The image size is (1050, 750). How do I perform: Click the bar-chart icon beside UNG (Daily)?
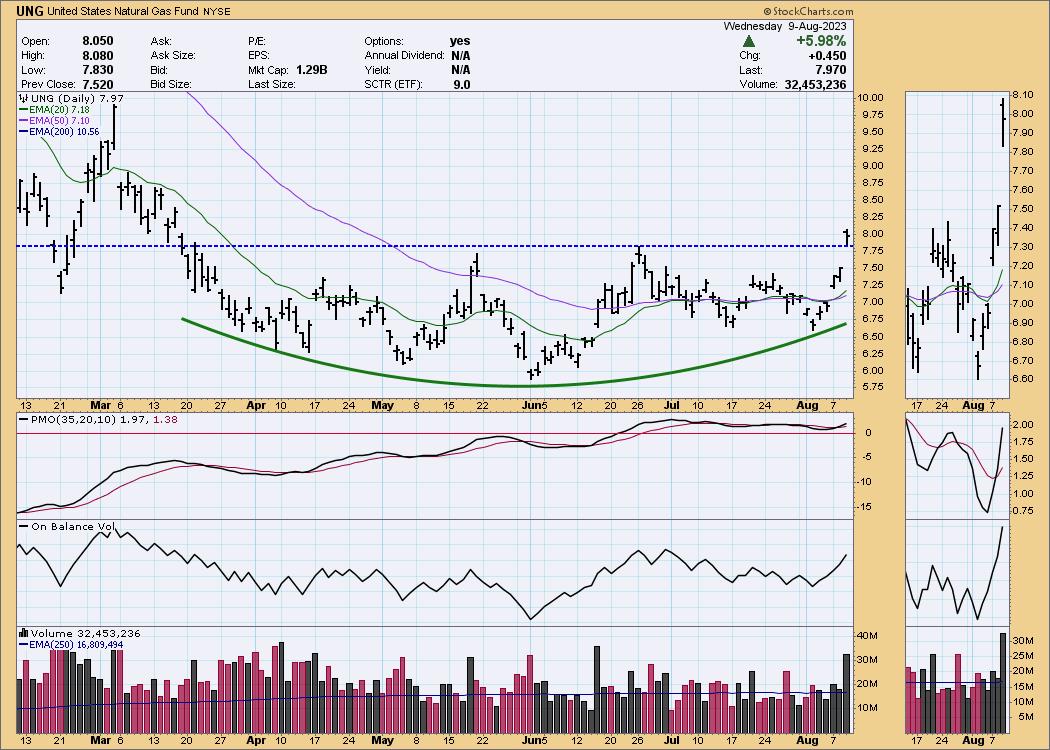tap(23, 98)
